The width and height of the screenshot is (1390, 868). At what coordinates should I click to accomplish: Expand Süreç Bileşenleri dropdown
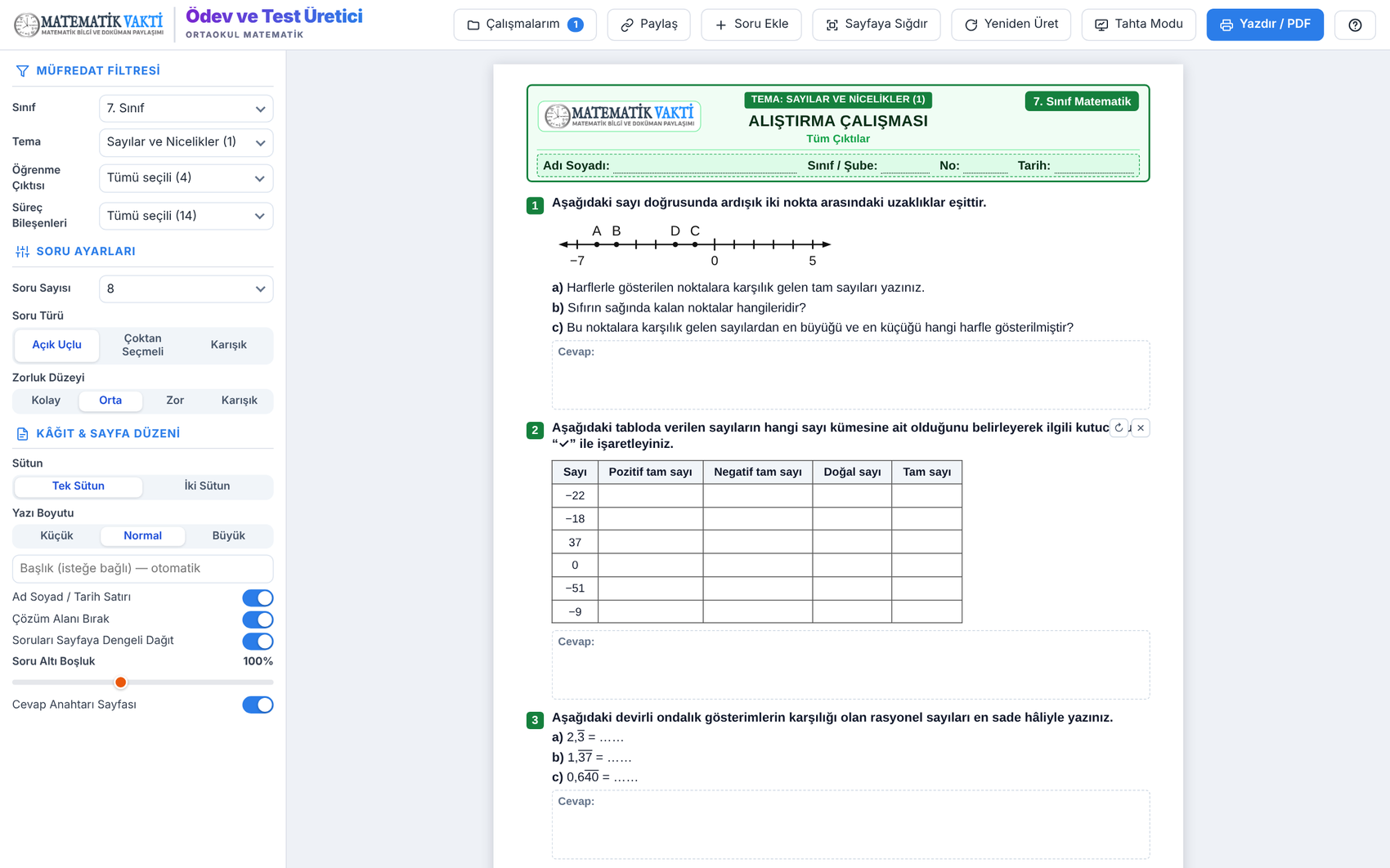186,216
